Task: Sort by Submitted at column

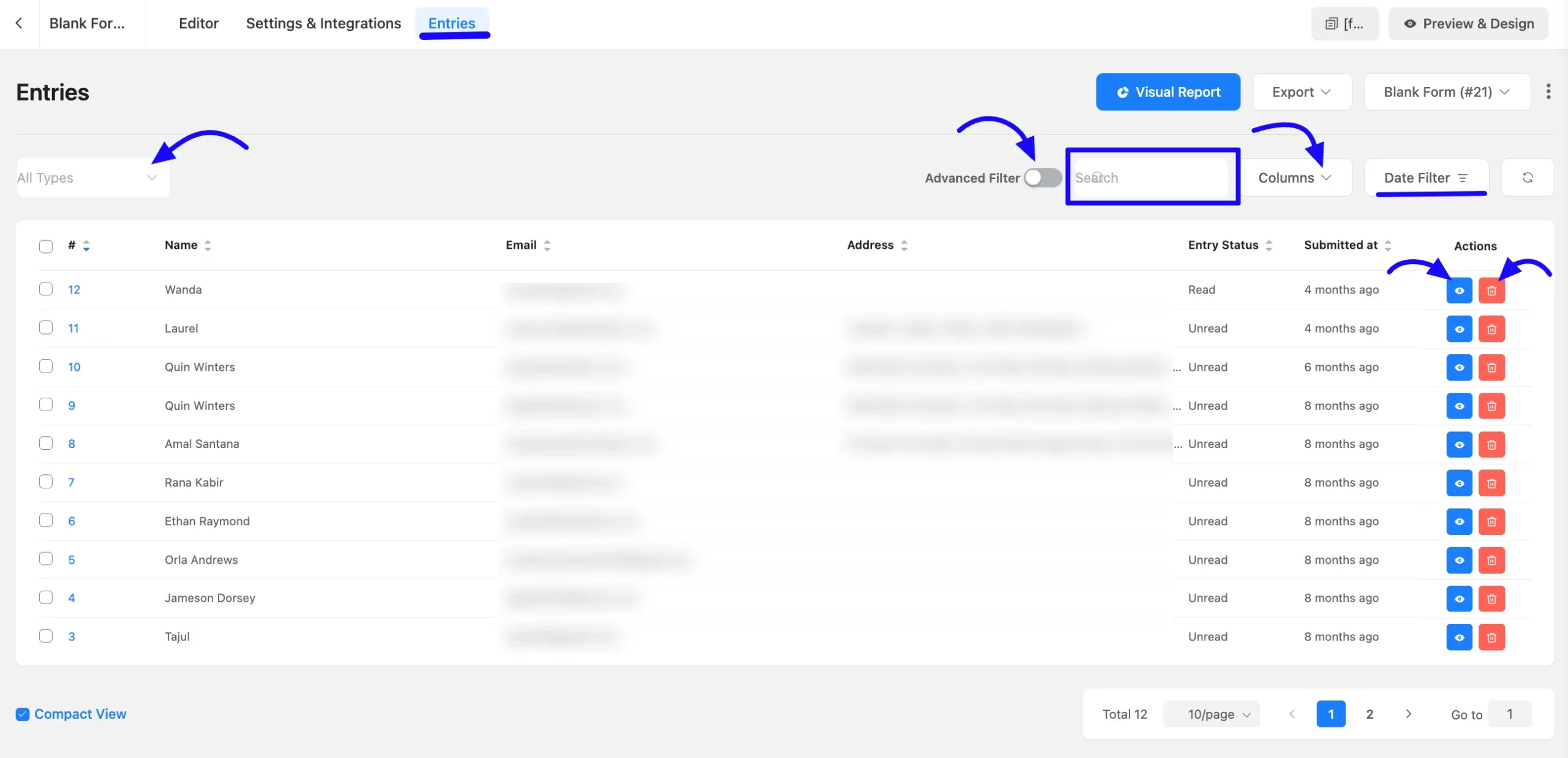Action: tap(1388, 246)
